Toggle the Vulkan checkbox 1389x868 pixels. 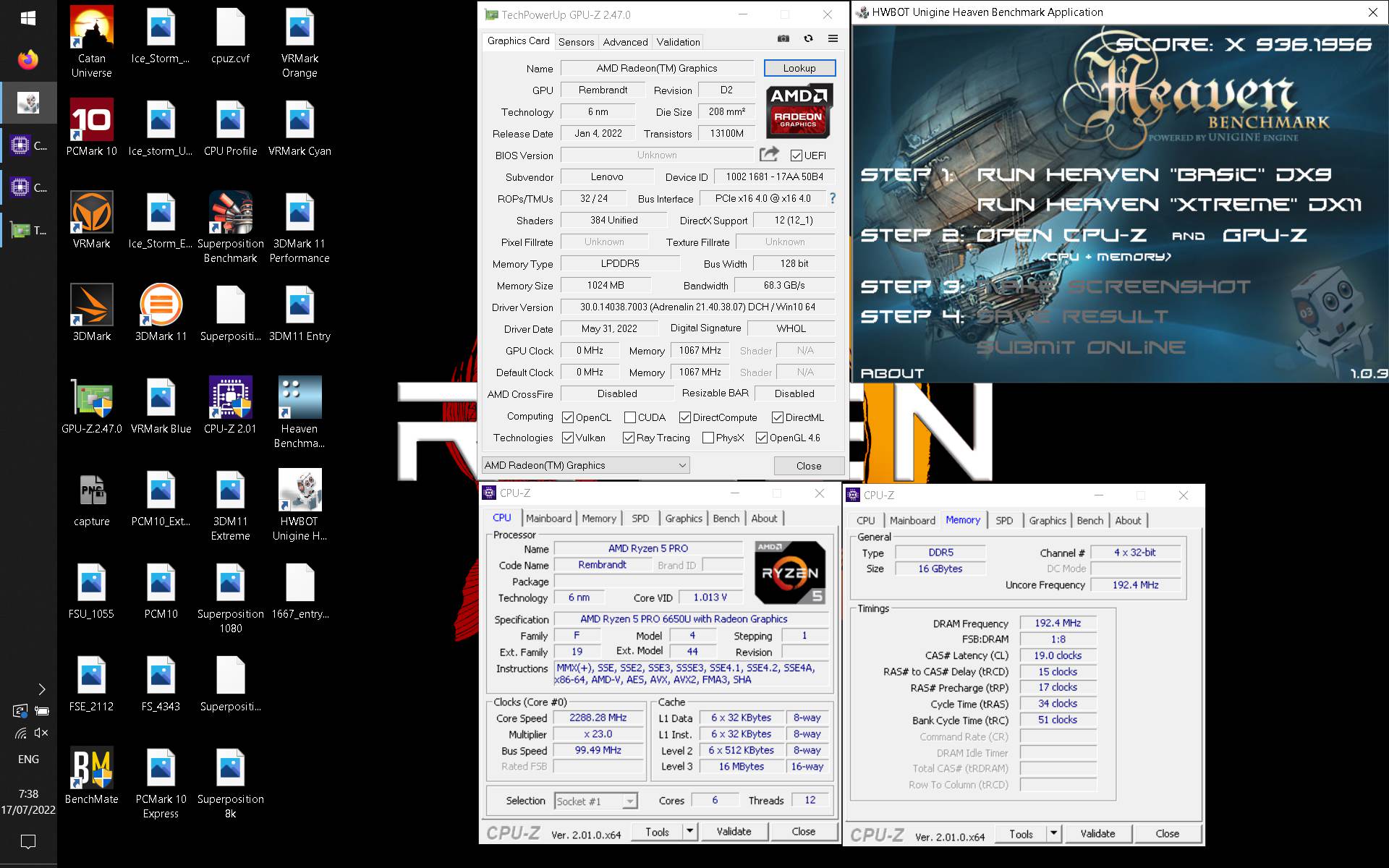pos(568,438)
